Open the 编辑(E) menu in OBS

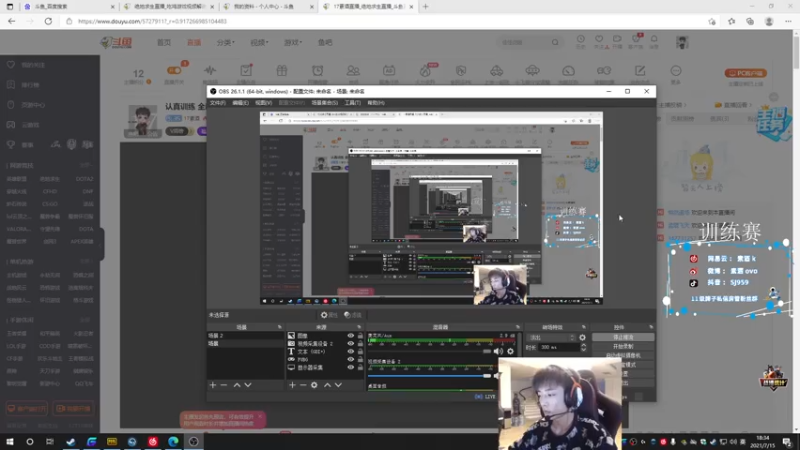tap(240, 103)
